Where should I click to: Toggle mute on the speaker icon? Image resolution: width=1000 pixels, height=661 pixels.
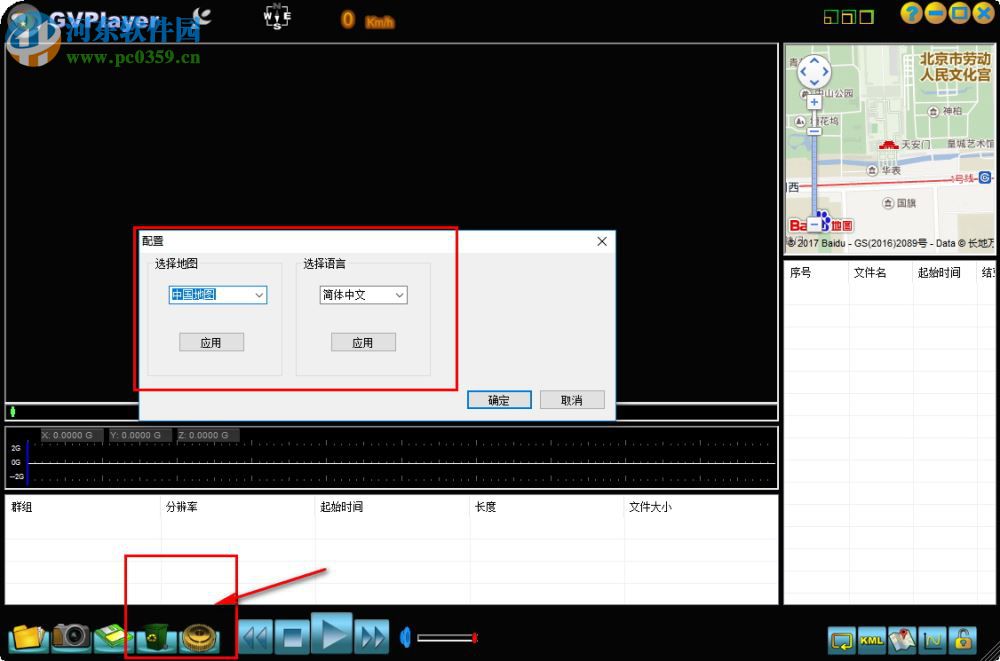404,635
